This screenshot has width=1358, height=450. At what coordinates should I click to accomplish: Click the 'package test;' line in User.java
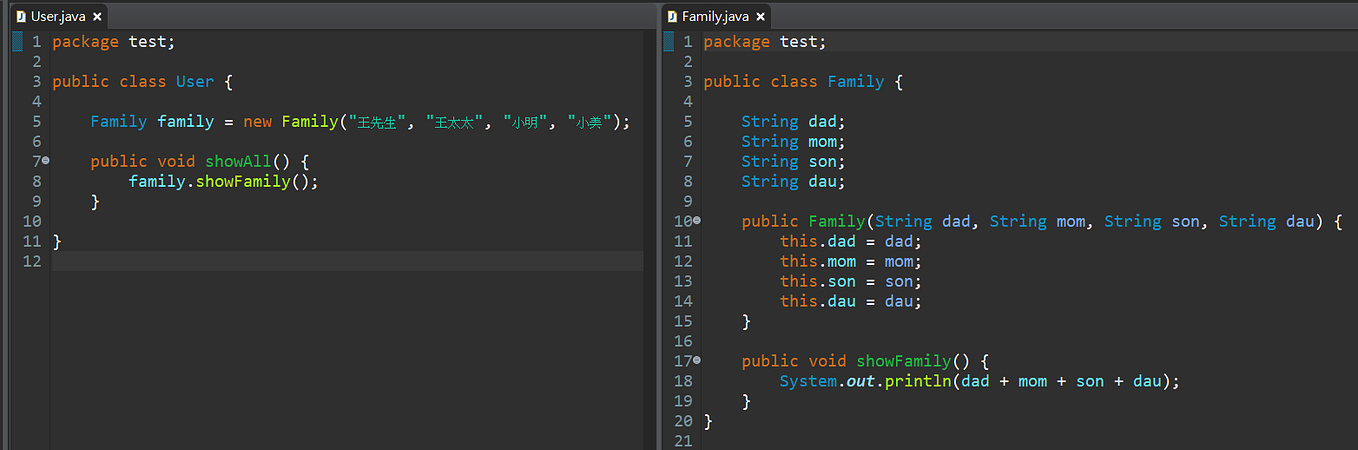pos(113,42)
